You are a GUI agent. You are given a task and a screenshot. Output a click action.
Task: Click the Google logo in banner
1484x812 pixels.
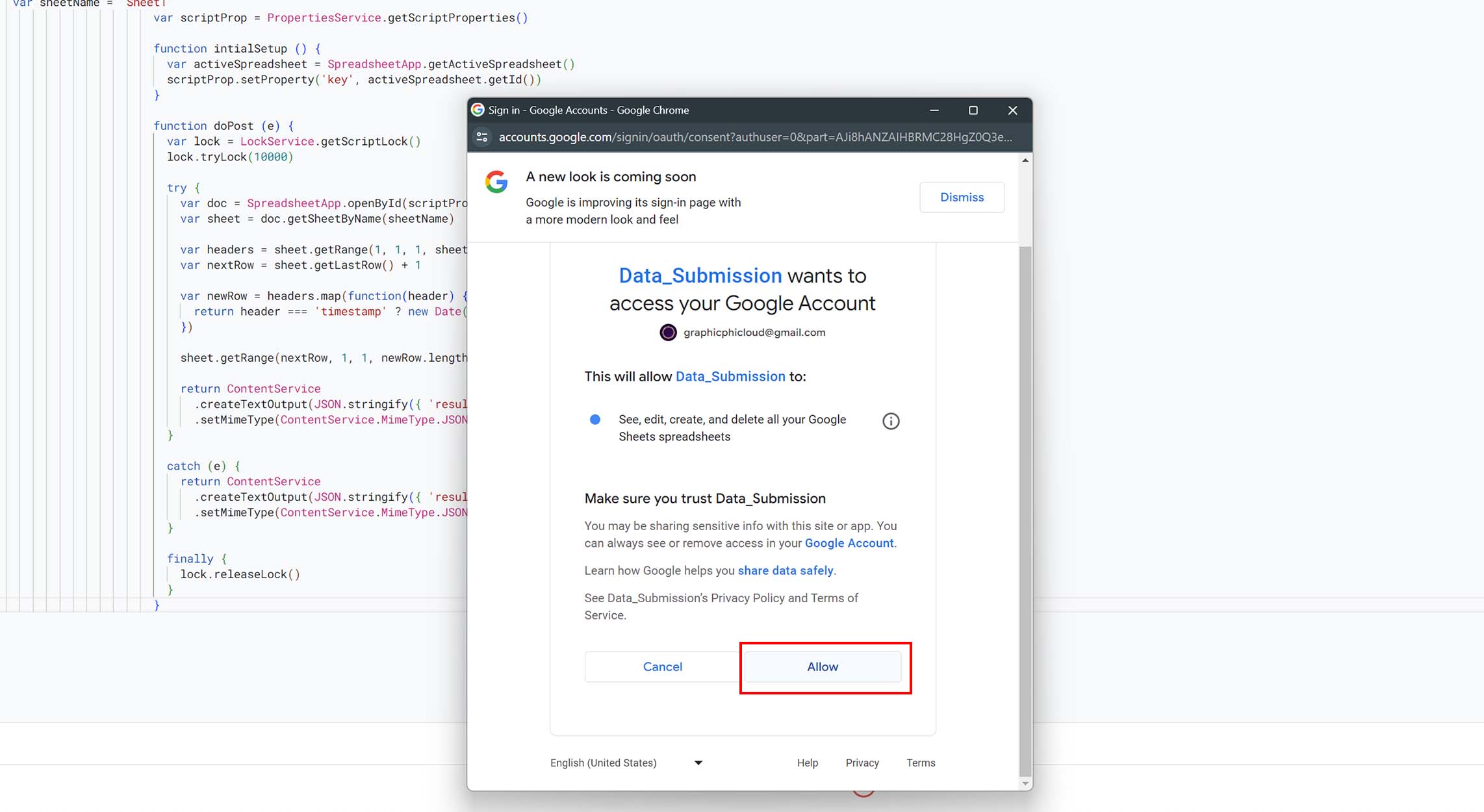[x=496, y=182]
